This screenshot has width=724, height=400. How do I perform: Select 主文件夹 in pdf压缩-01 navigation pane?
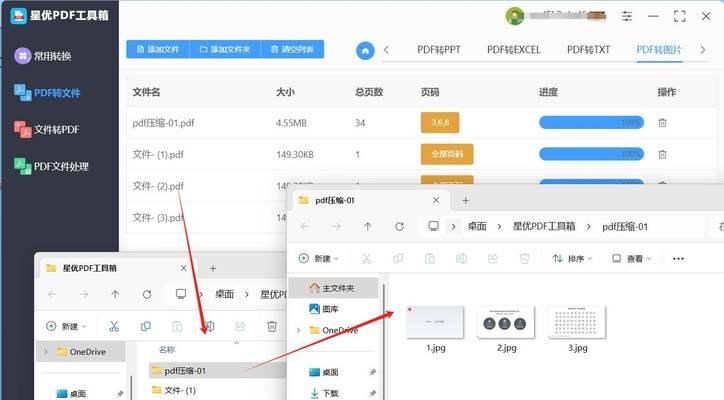tap(333, 288)
